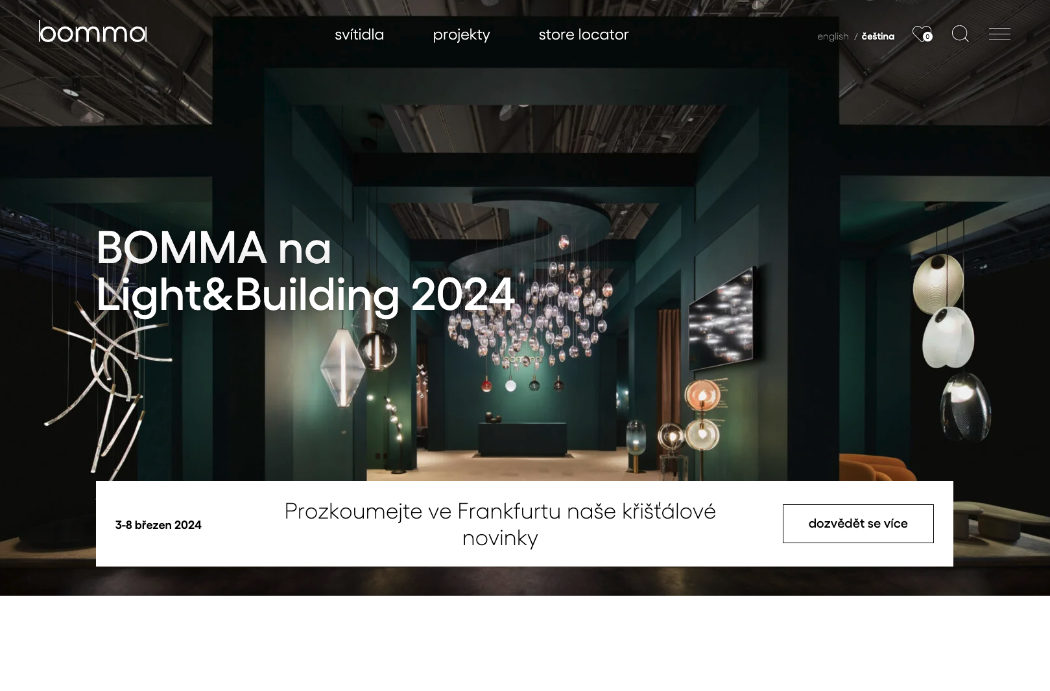Open the projekty menu item
The image size is (1050, 691).
(461, 35)
